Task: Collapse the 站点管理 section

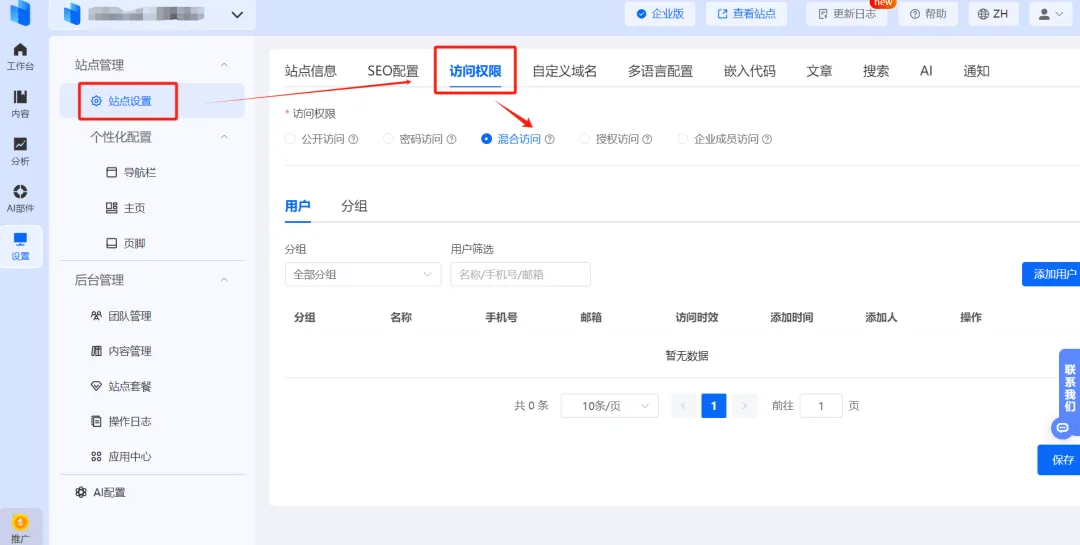Action: (224, 65)
